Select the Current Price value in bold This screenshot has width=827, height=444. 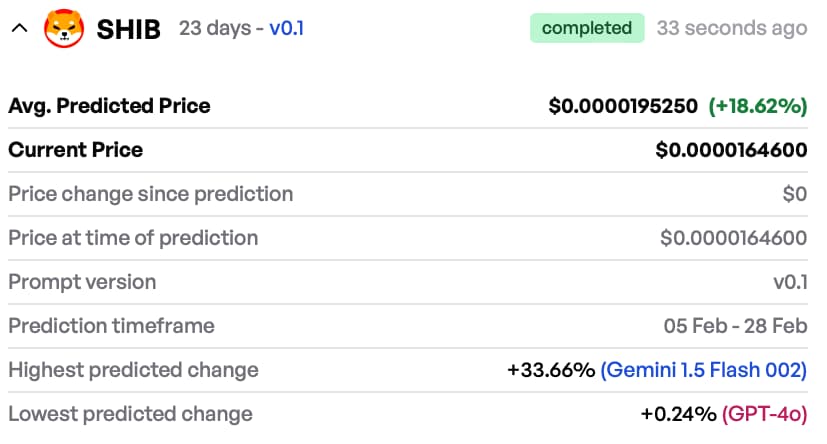click(731, 150)
